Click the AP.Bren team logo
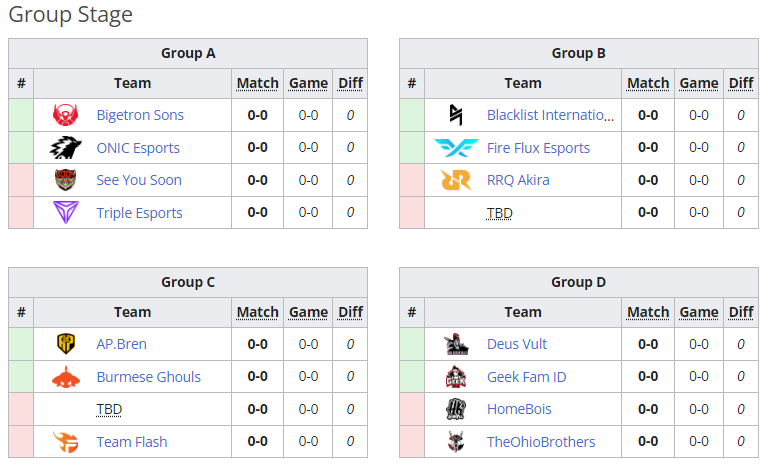The width and height of the screenshot is (769, 465). click(66, 344)
